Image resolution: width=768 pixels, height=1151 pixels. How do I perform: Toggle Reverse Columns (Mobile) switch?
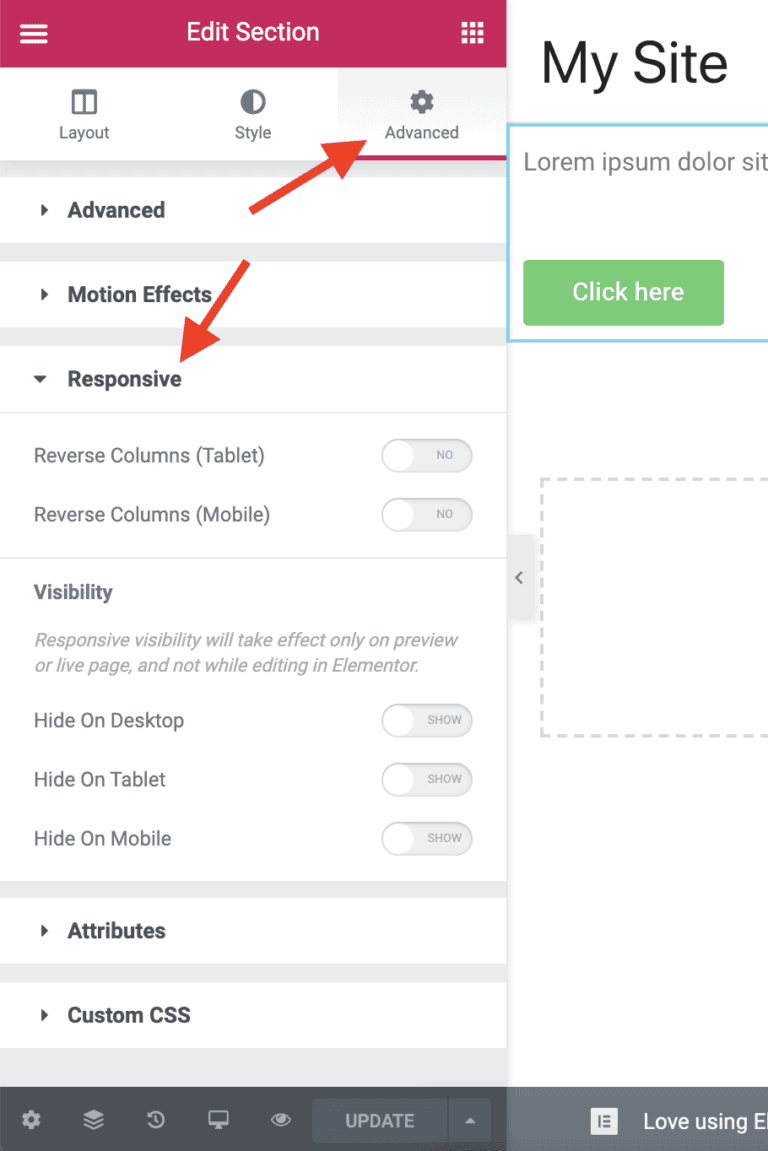[x=426, y=515]
